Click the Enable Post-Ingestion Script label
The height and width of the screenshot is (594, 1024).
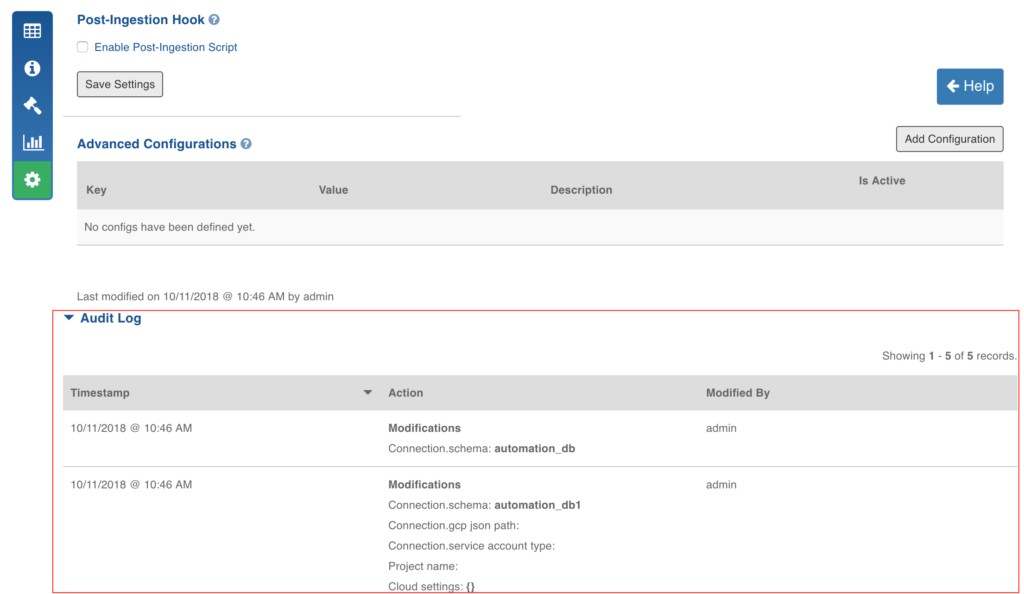(166, 47)
